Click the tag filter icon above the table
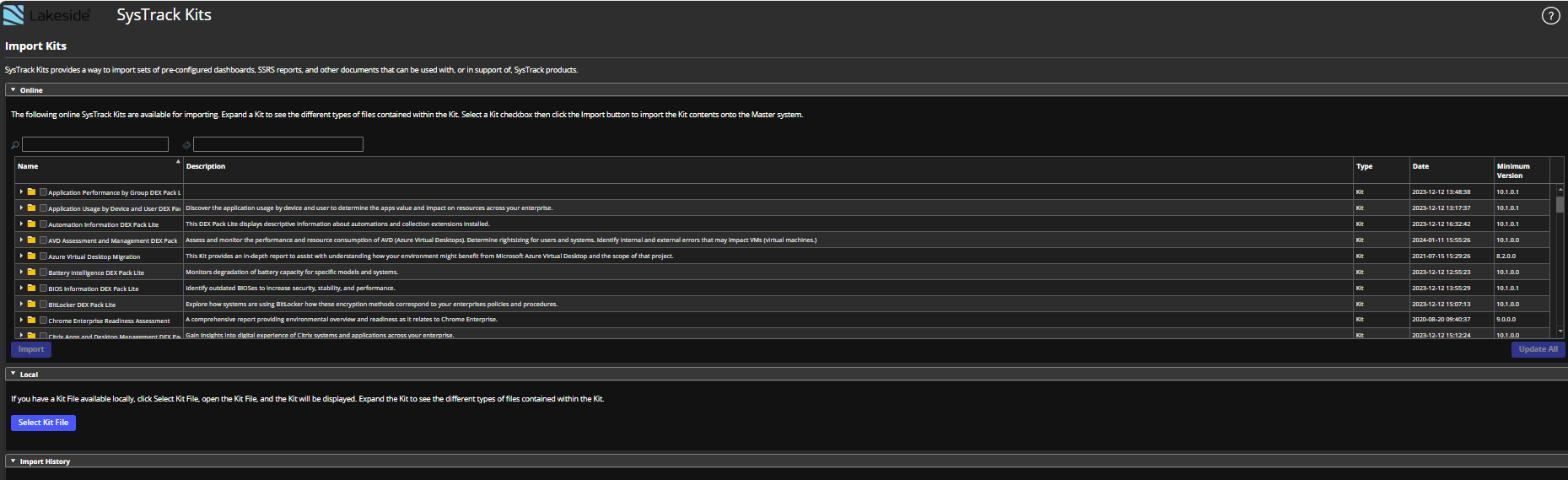Screen dimensions: 1568x480 tap(186, 145)
